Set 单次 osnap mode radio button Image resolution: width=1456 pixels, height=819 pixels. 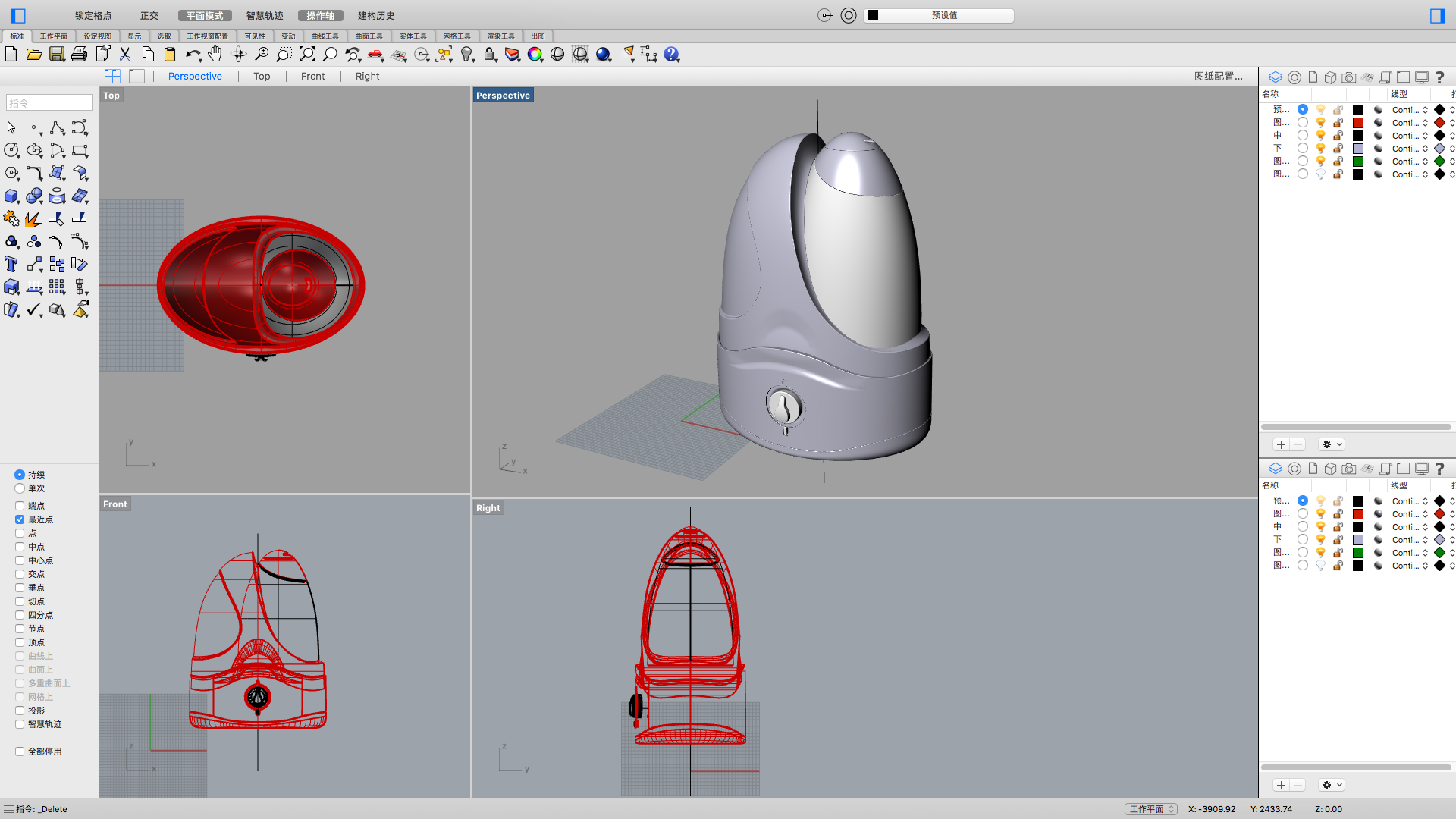(x=18, y=488)
